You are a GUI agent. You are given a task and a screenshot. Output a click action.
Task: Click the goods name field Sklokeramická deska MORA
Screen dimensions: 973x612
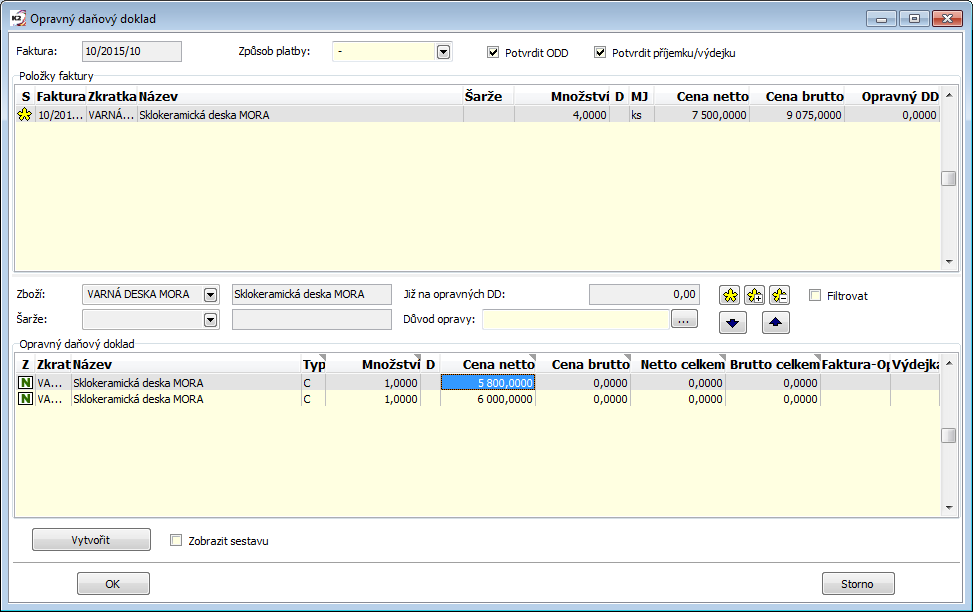coord(312,295)
